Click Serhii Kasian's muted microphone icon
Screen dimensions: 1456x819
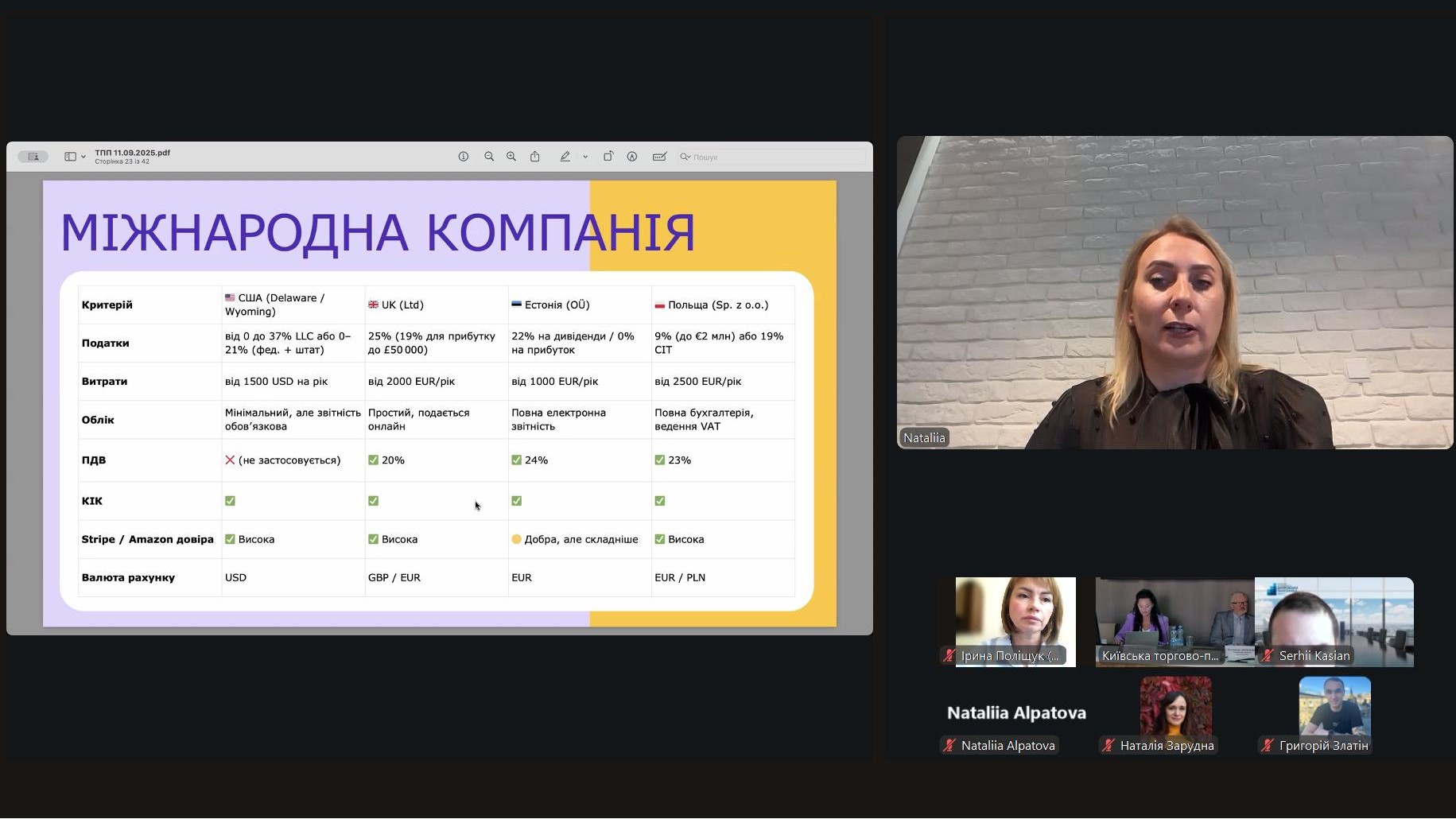point(1268,656)
